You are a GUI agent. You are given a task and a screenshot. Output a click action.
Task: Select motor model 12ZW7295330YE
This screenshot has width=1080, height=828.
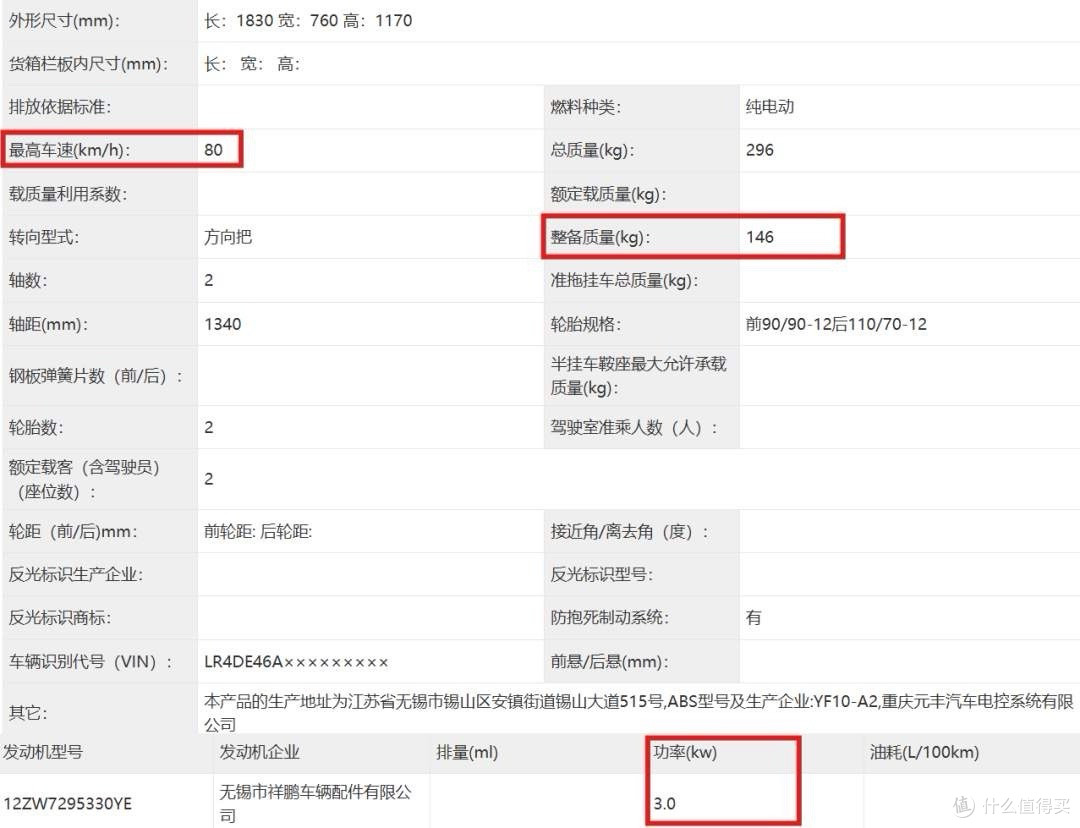[x=68, y=804]
